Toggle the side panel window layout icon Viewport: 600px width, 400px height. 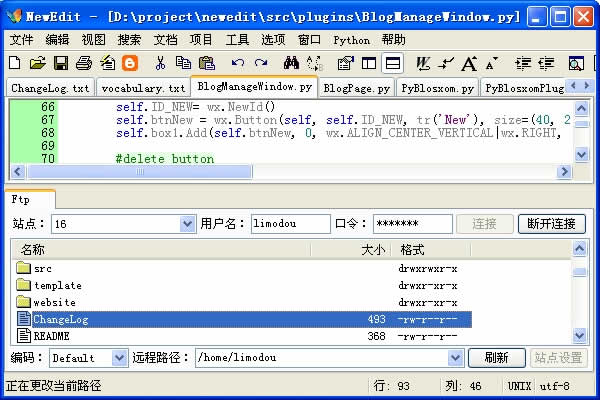pyautogui.click(x=369, y=63)
